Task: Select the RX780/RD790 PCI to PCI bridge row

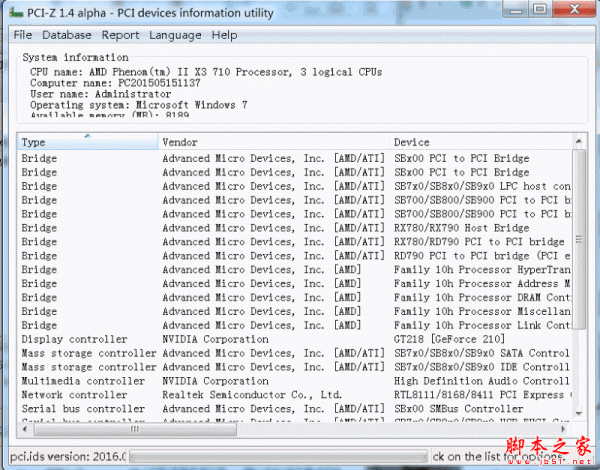Action: [x=295, y=242]
